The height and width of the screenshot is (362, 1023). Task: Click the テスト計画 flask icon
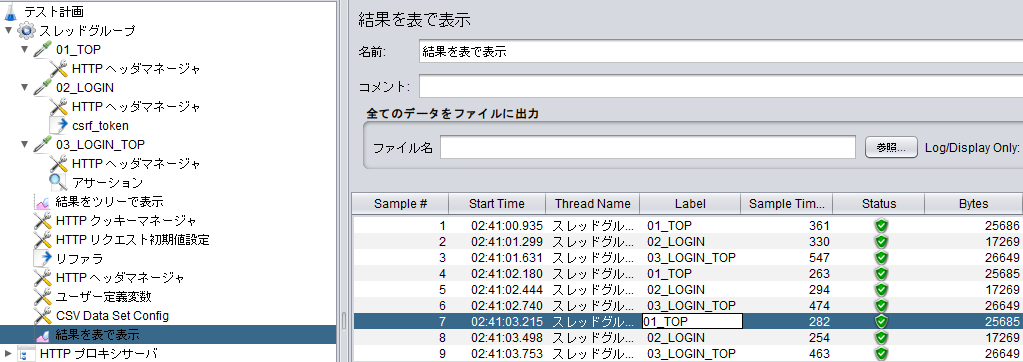click(11, 11)
